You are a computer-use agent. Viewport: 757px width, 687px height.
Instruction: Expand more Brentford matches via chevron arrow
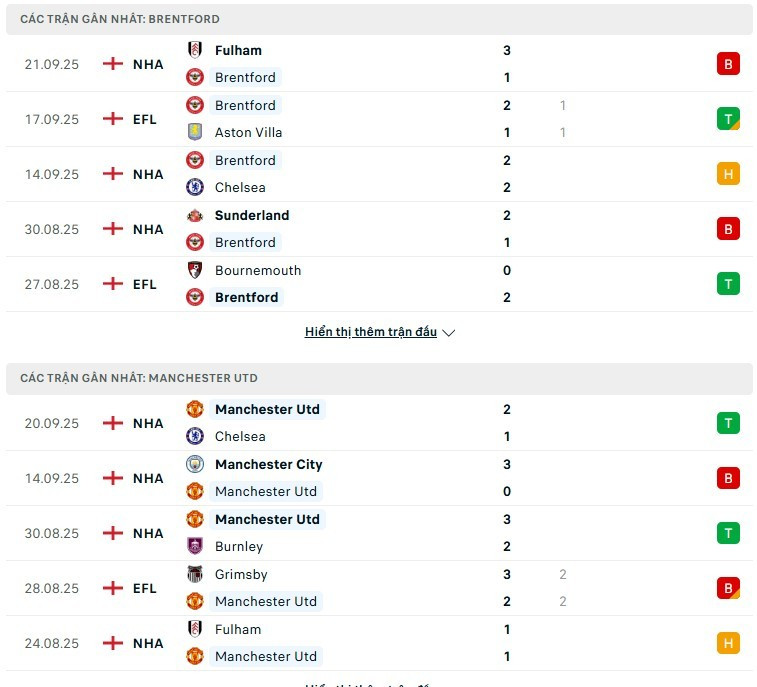(449, 333)
